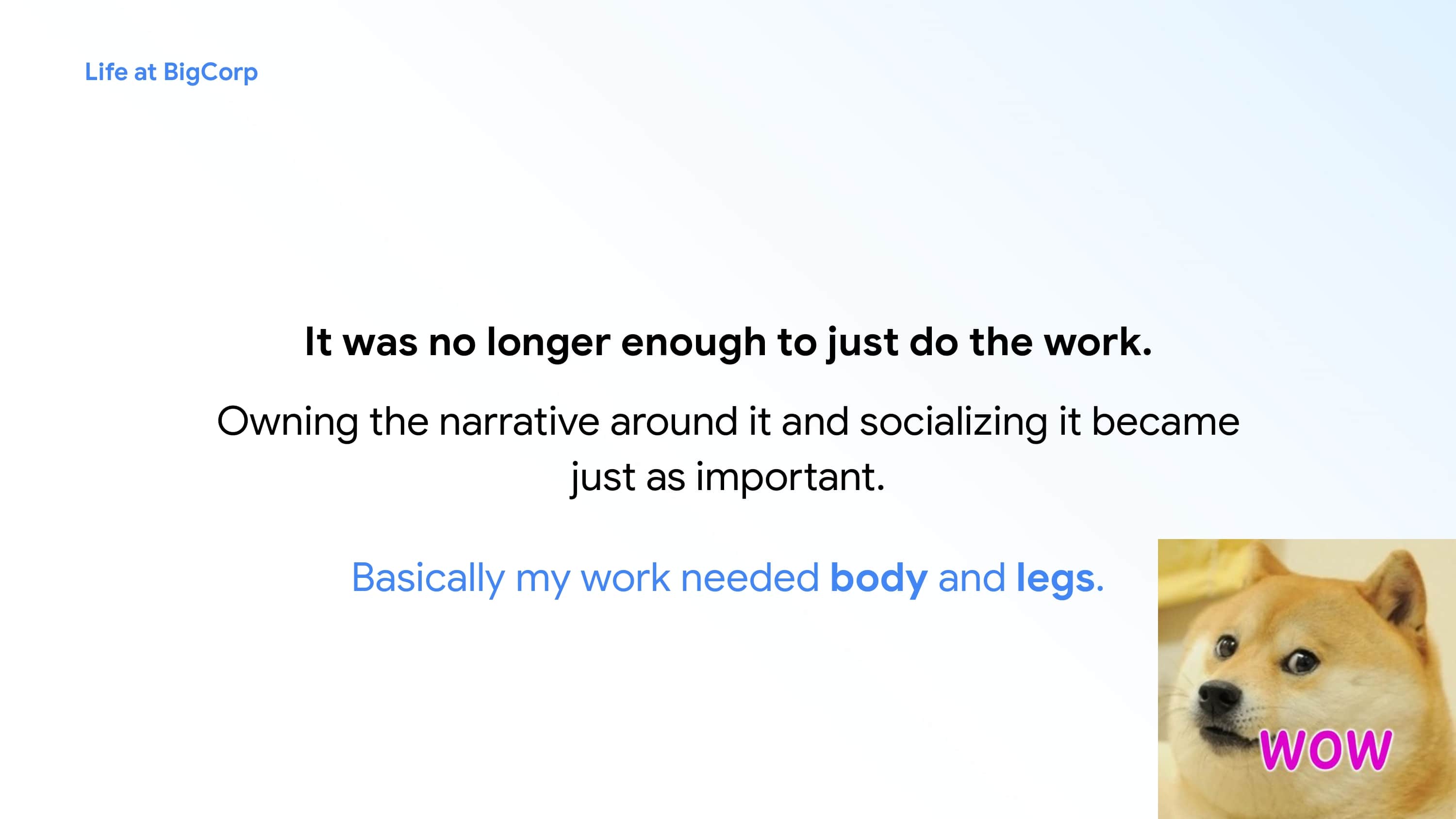Image resolution: width=1456 pixels, height=819 pixels.
Task: Click the word "Basically" in the blue sentence
Action: pyautogui.click(x=428, y=579)
